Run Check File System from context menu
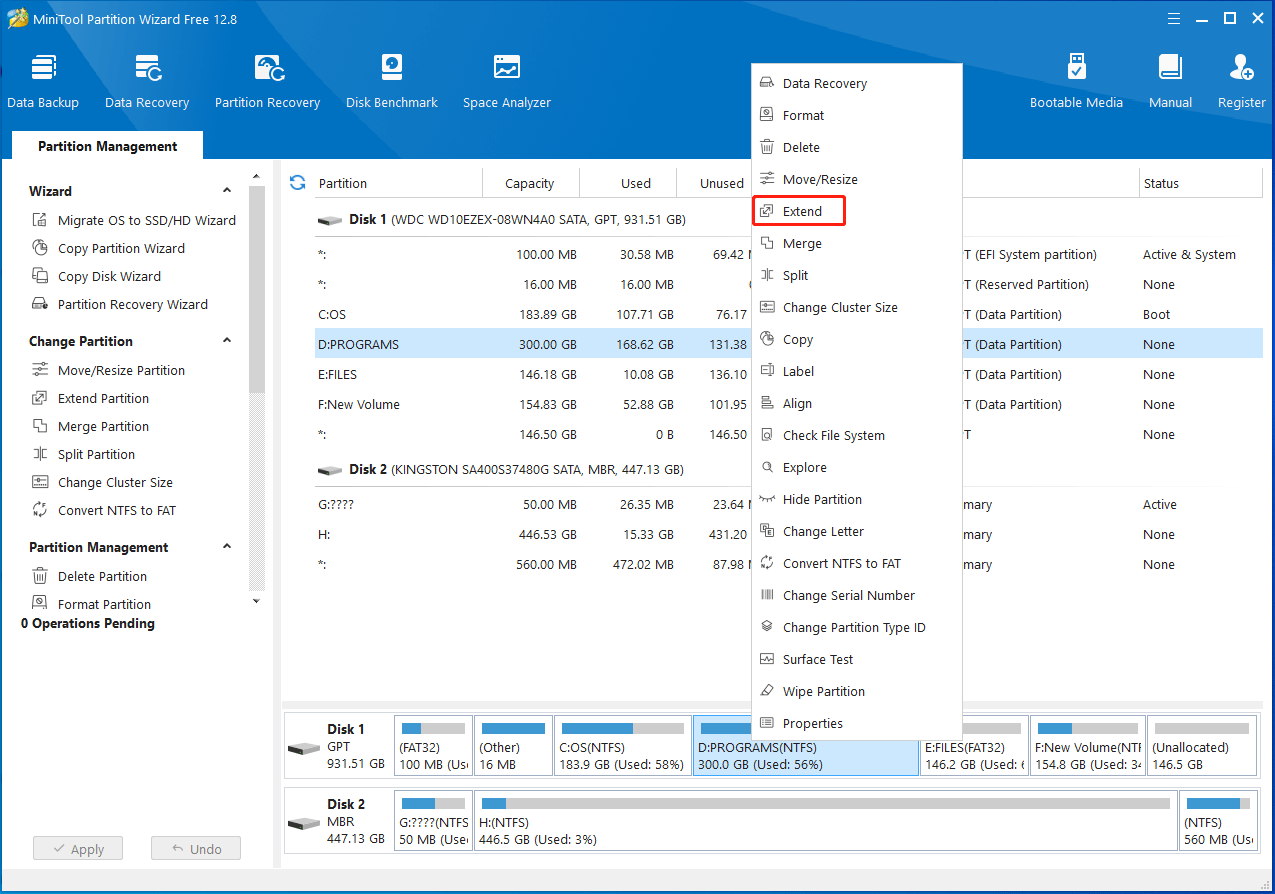This screenshot has width=1275, height=894. tap(857, 435)
